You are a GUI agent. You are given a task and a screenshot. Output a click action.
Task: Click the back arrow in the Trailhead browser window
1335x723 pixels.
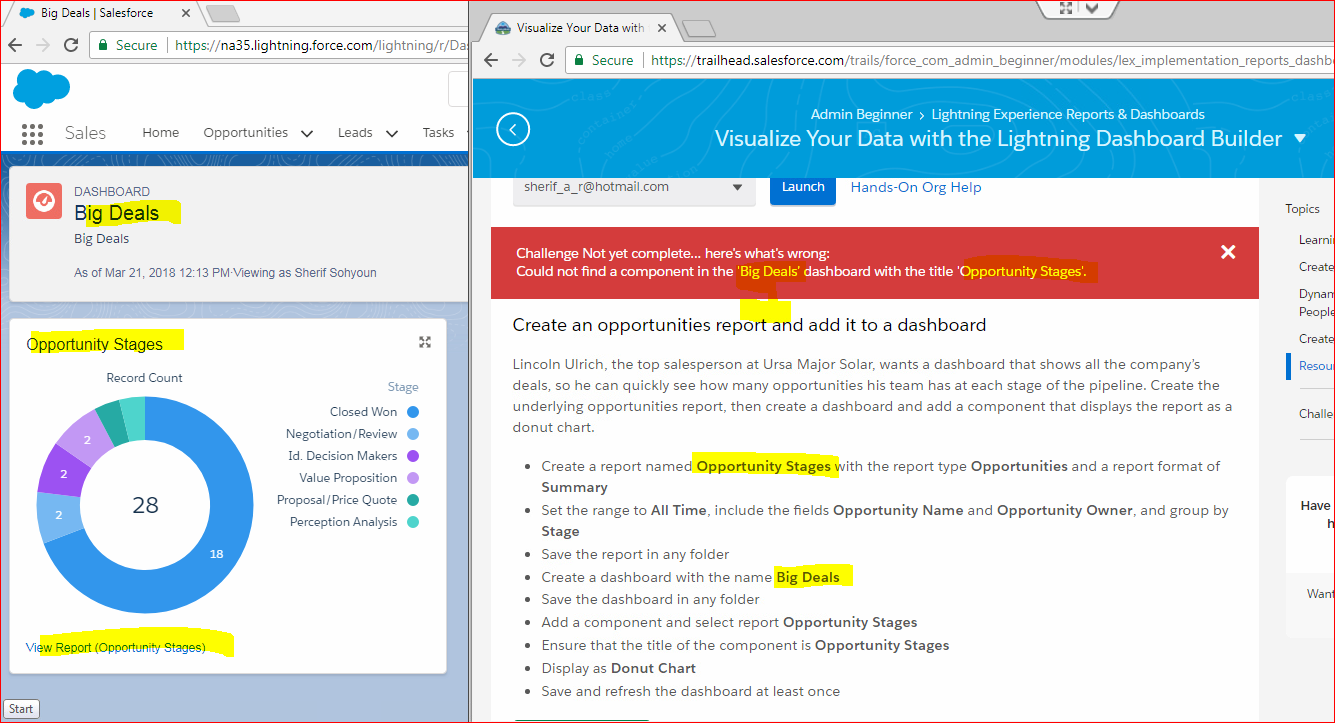pos(491,60)
